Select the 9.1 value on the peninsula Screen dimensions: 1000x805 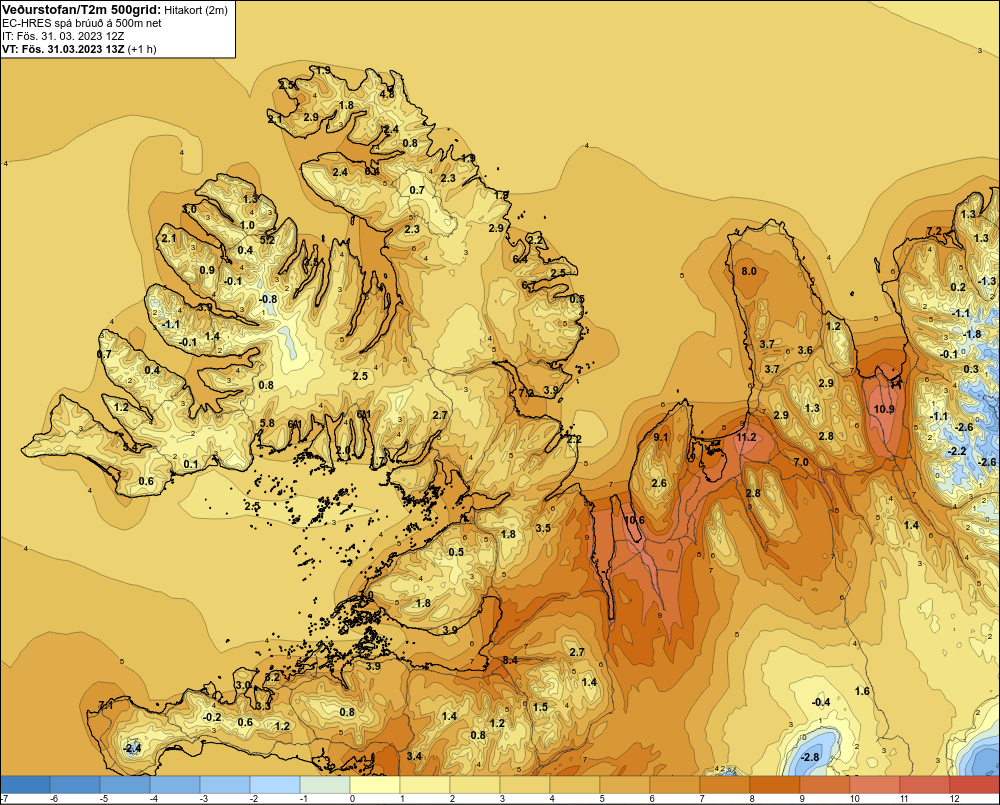point(661,437)
